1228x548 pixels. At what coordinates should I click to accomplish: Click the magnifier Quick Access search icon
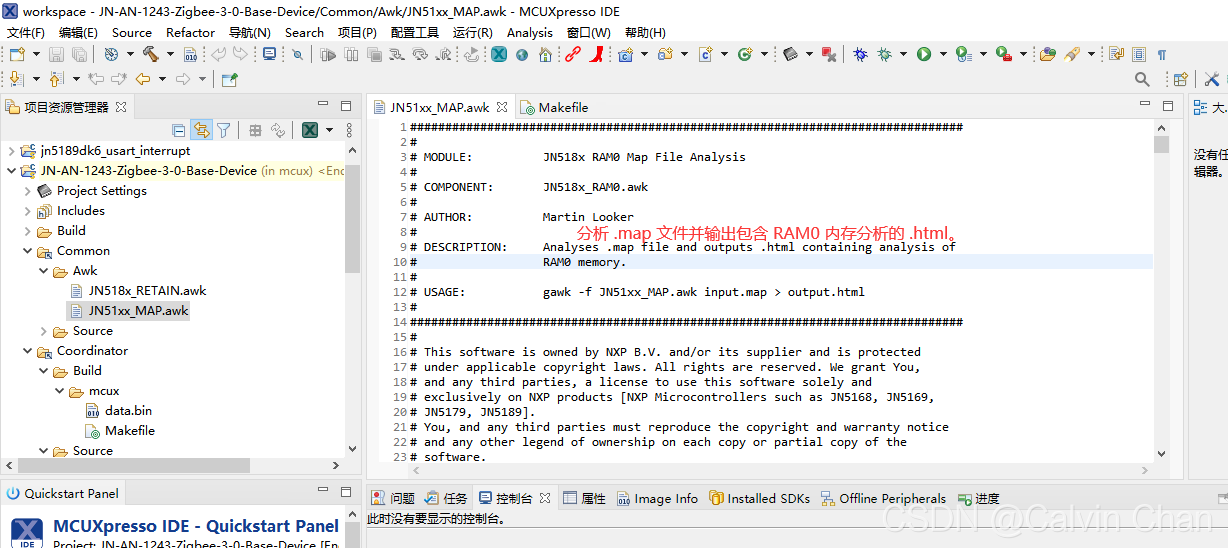(1142, 79)
